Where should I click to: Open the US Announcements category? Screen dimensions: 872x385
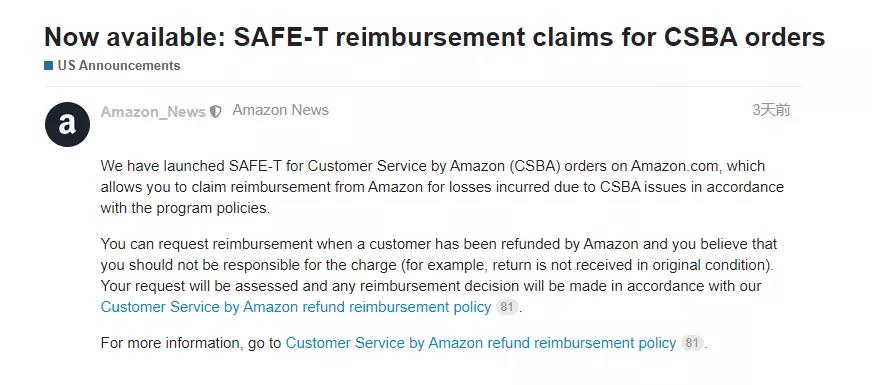coord(119,66)
